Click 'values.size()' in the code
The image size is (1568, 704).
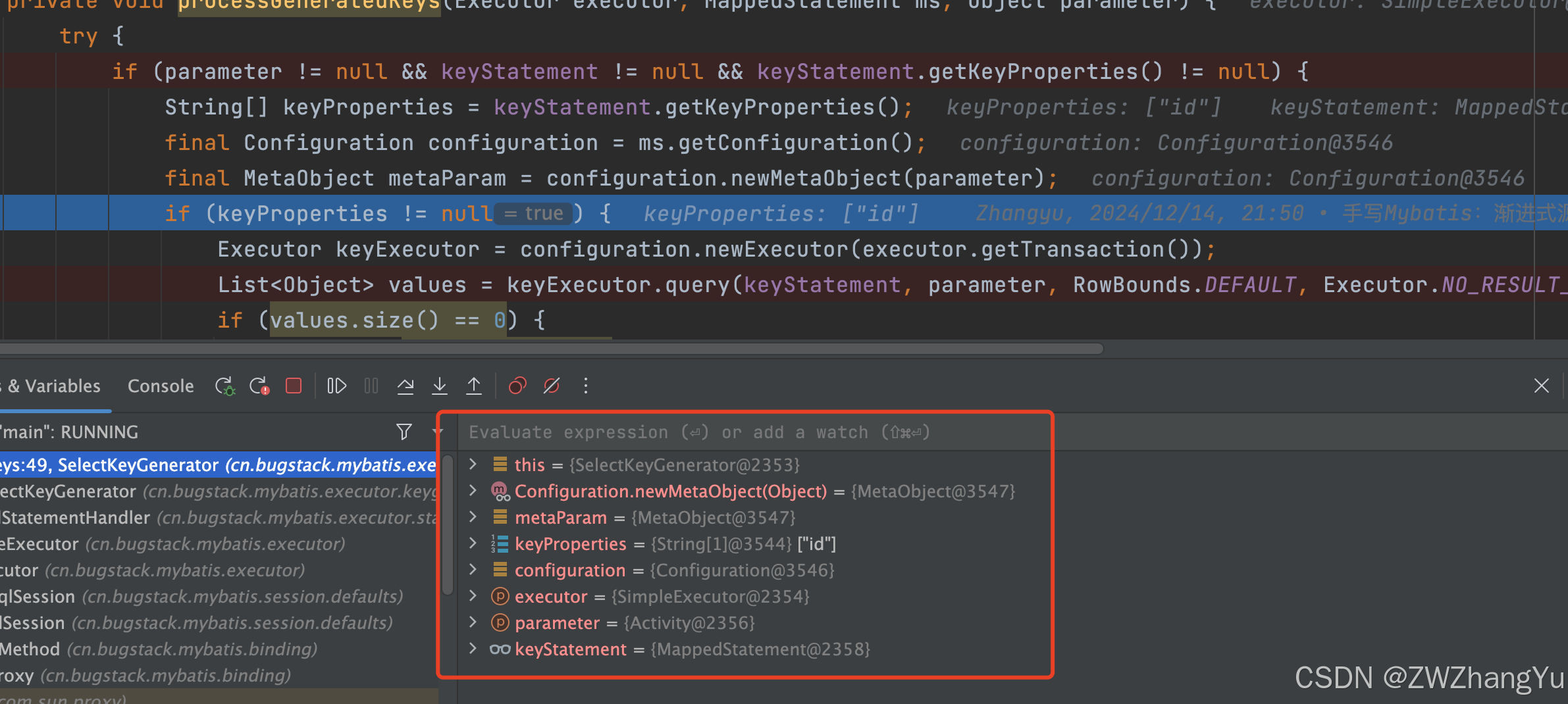354,320
